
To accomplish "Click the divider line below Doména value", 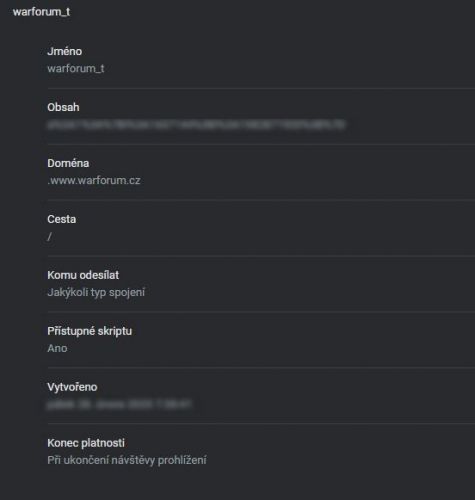I will 261,200.
